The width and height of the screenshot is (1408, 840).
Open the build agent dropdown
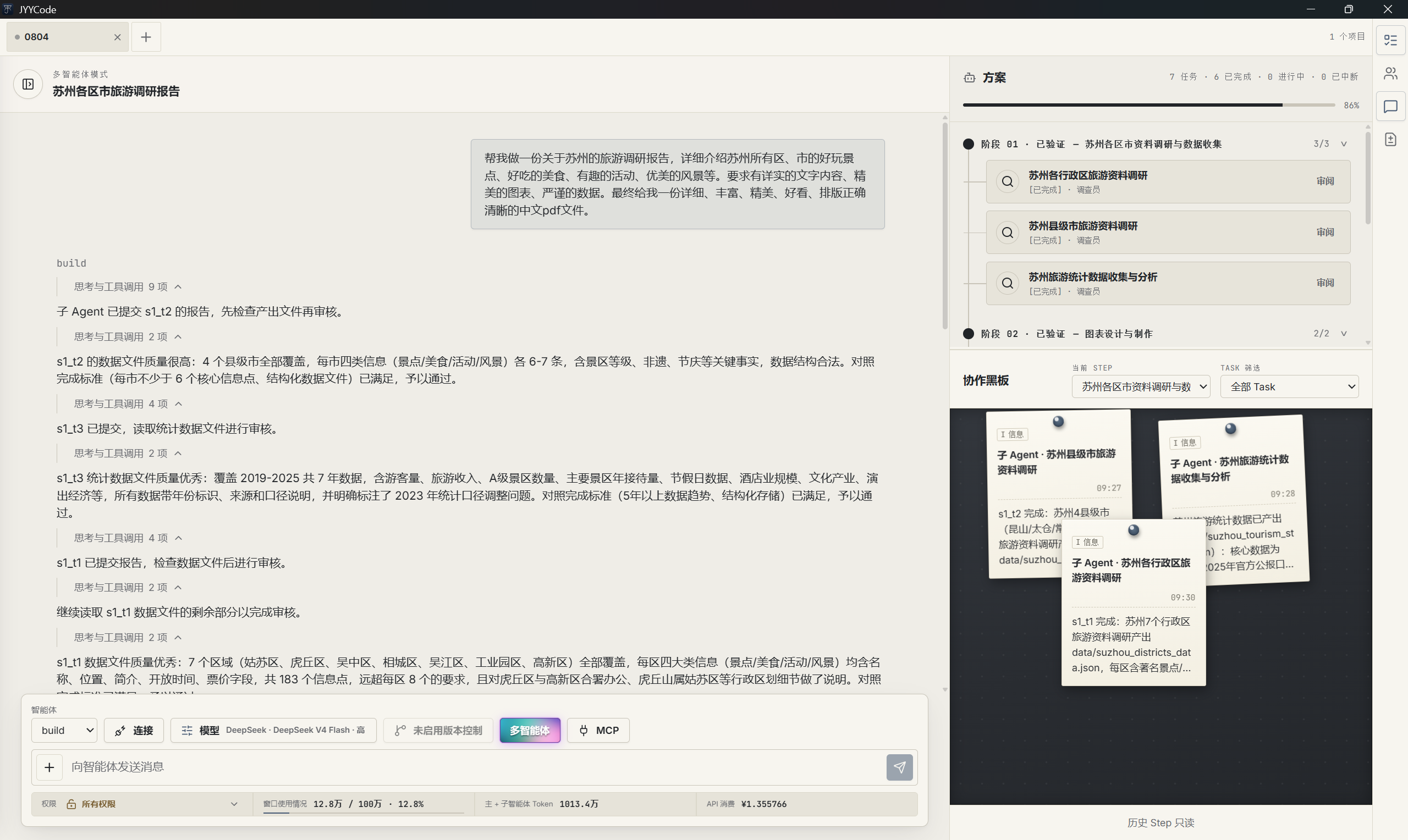click(x=64, y=730)
